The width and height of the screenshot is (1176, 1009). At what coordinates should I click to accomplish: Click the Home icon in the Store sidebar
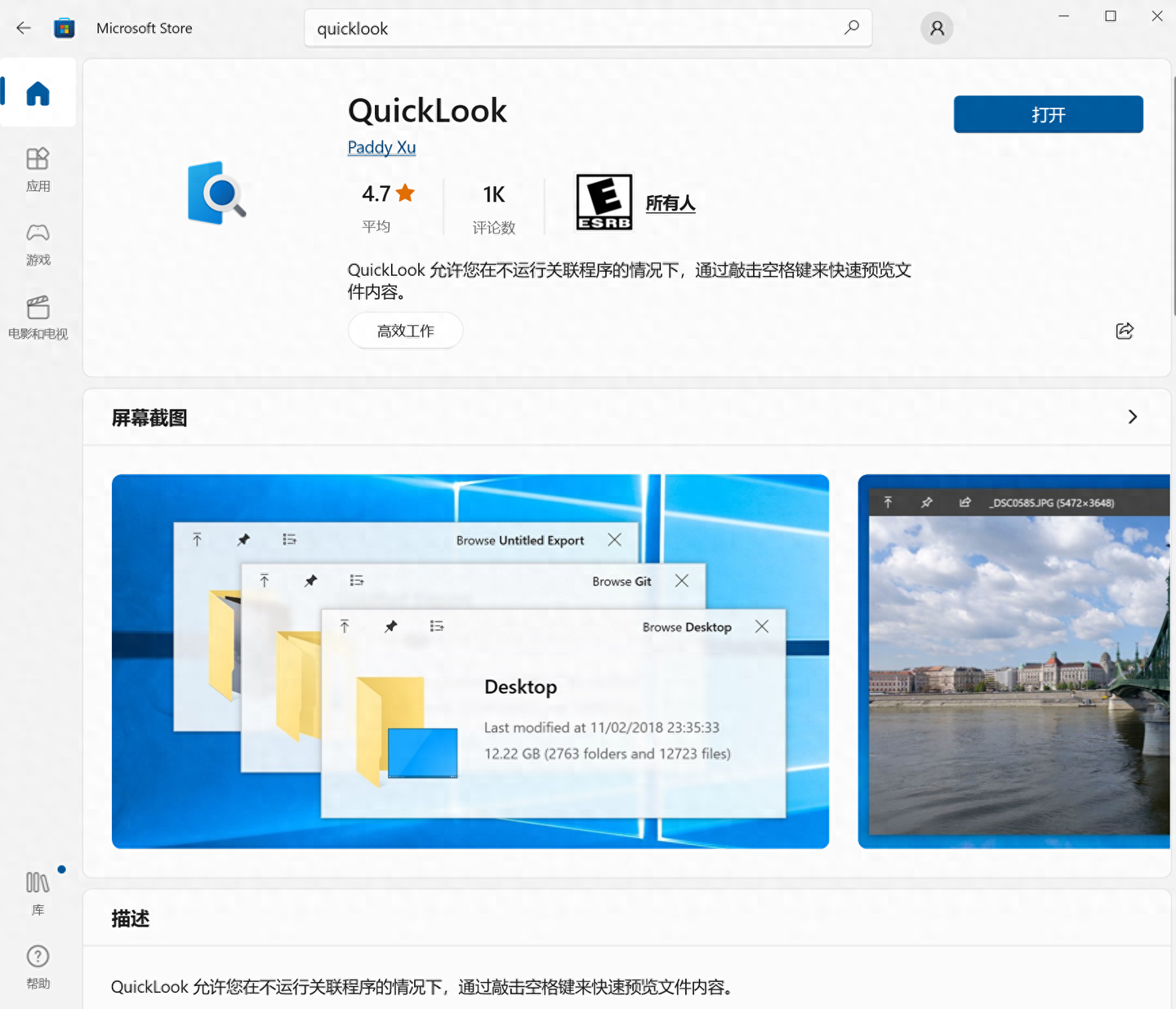tap(38, 92)
